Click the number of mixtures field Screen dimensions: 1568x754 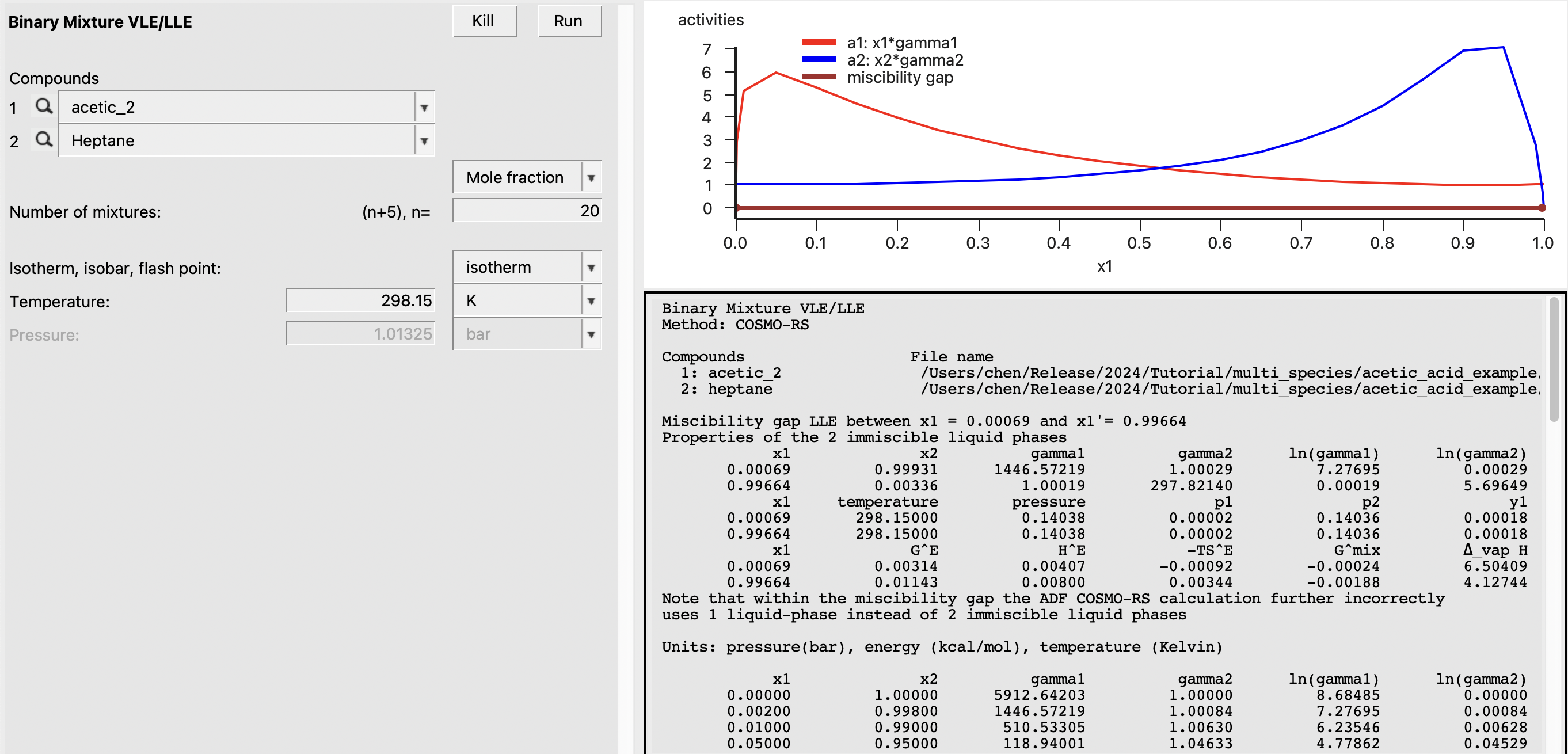click(527, 211)
